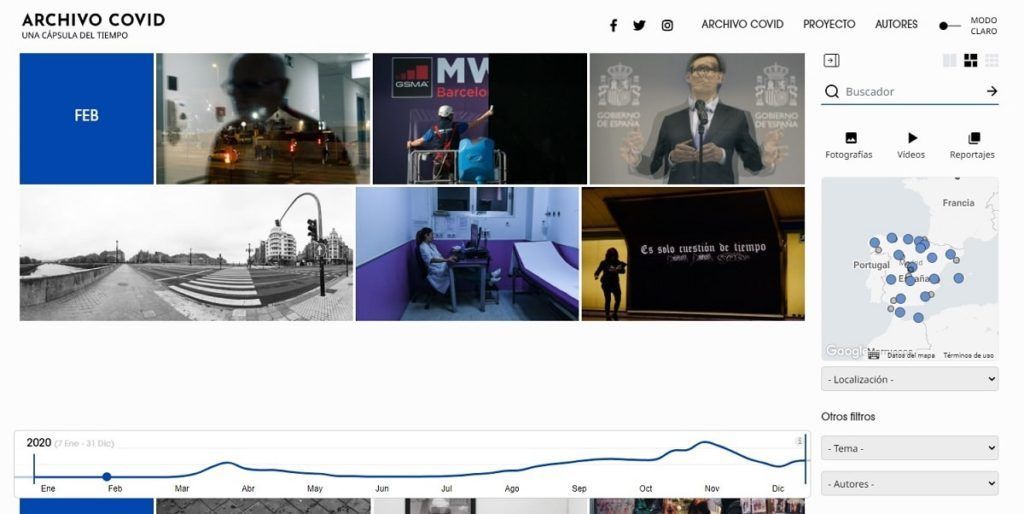Jump to Abr on the timeline
Screen dimensions: 1024x514
(x=248, y=489)
